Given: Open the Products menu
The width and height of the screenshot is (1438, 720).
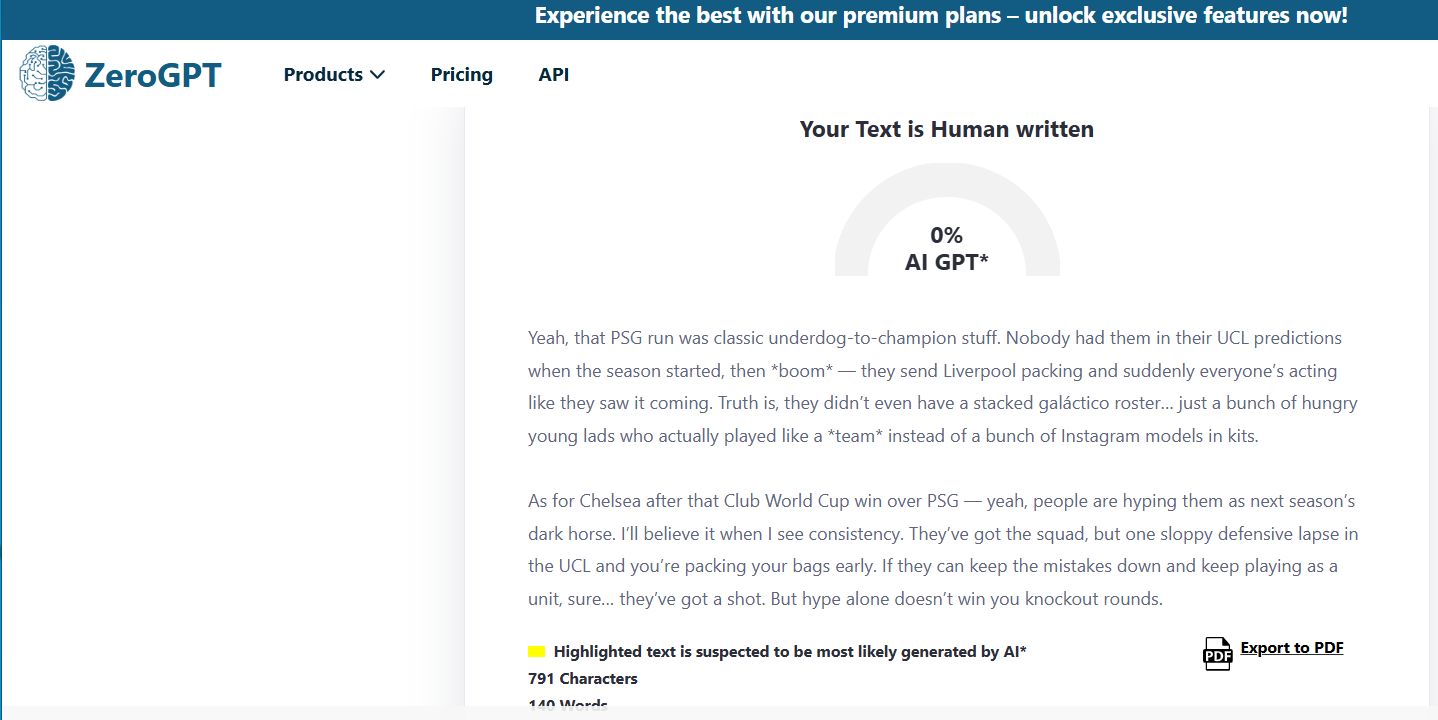Looking at the screenshot, I should (334, 75).
